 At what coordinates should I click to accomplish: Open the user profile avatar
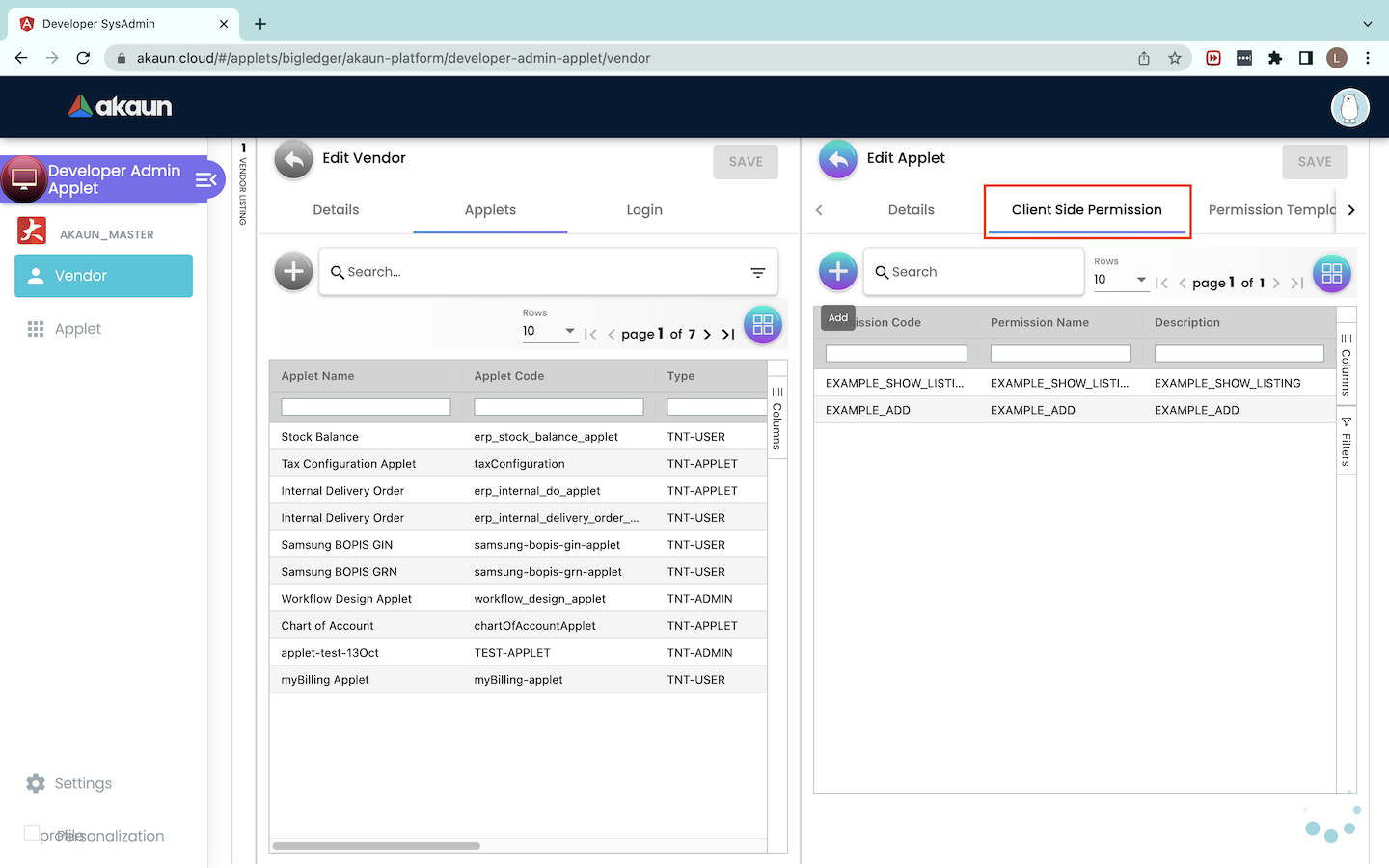(1349, 107)
